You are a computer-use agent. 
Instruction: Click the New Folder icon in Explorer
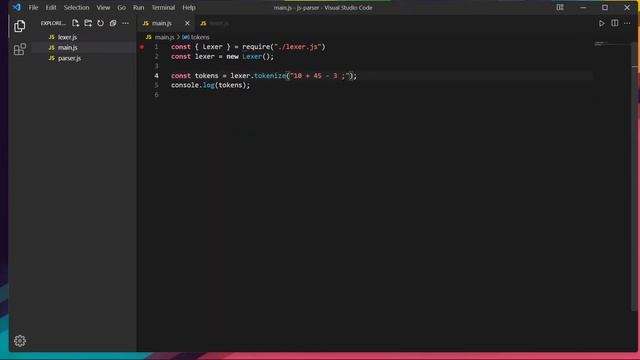(88, 23)
